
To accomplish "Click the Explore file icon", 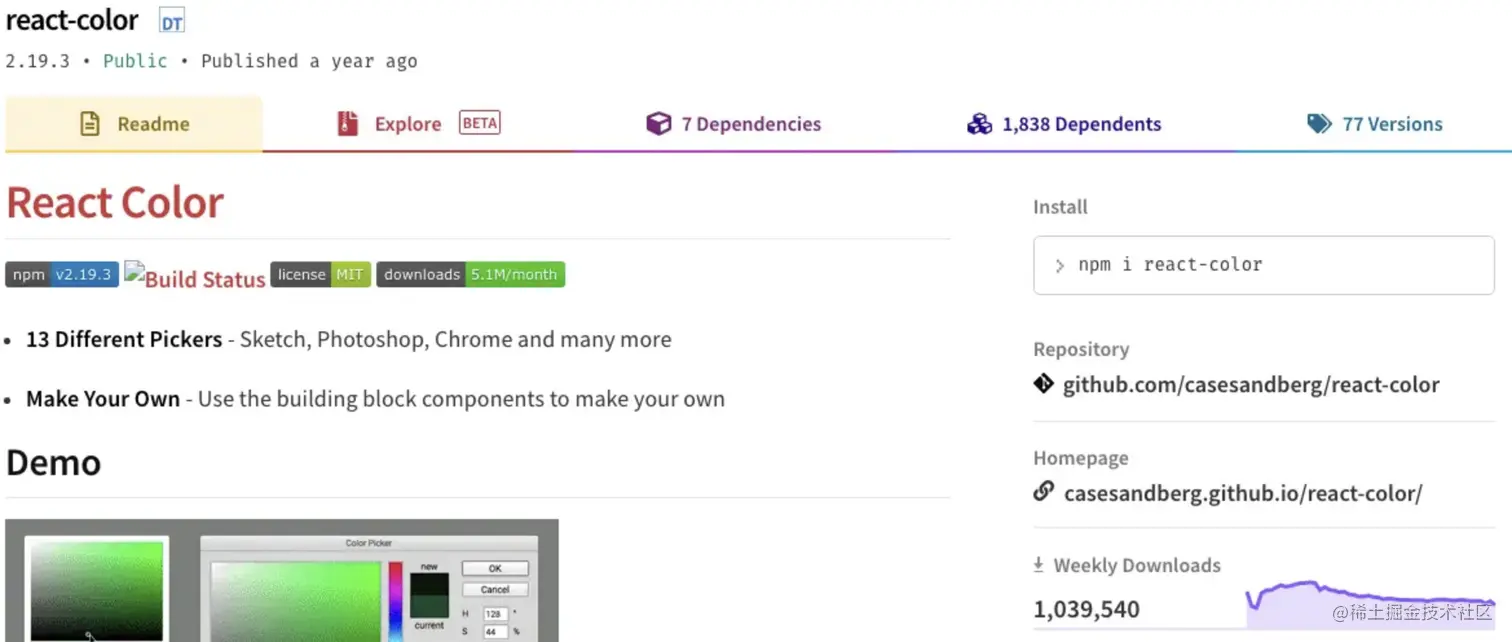I will pos(347,124).
